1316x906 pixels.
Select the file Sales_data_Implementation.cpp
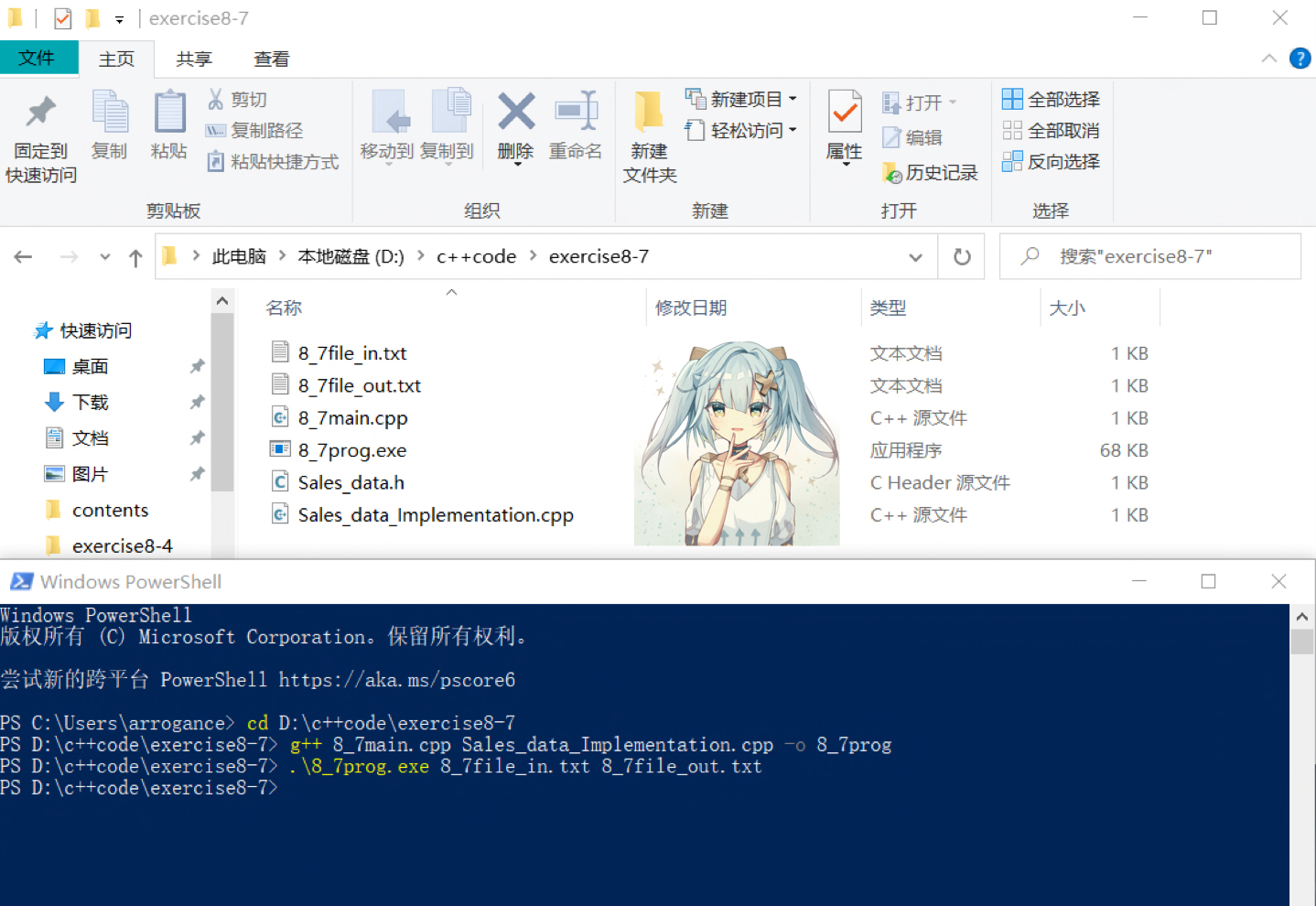point(436,515)
